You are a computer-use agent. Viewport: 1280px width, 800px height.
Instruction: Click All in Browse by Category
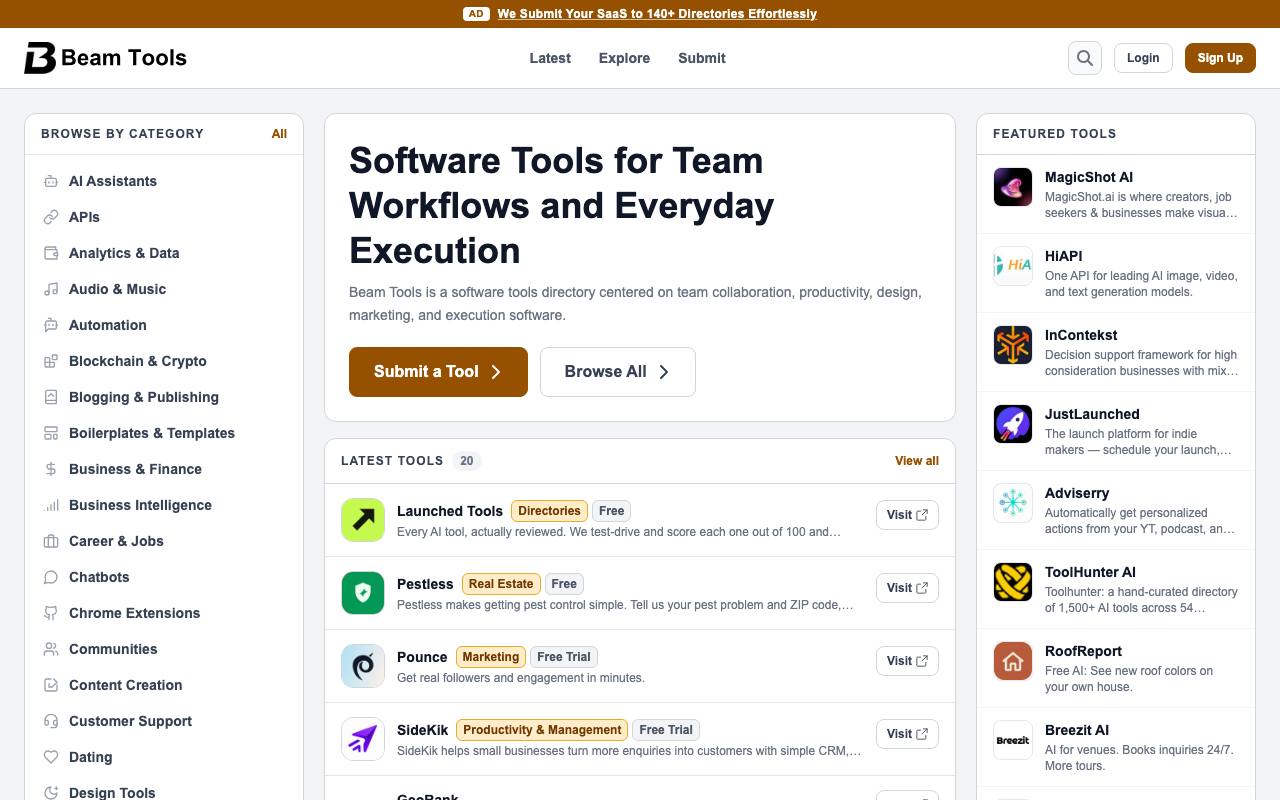click(279, 134)
